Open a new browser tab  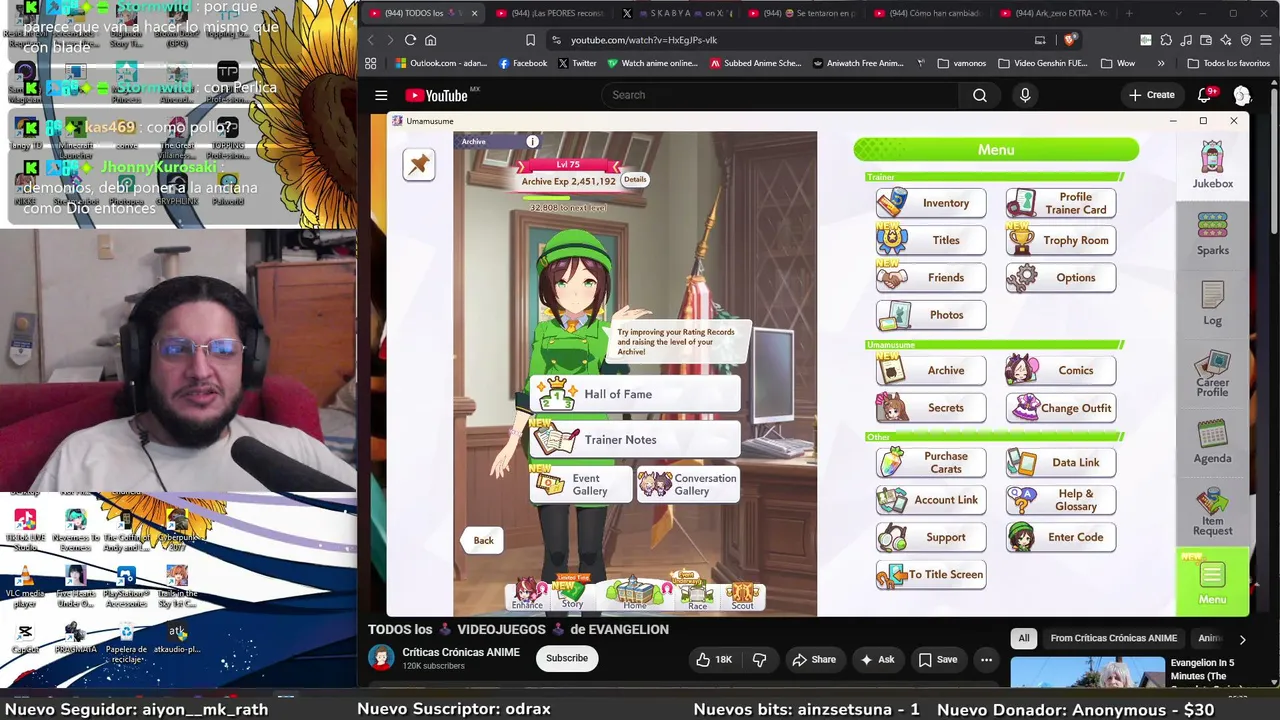1129,13
